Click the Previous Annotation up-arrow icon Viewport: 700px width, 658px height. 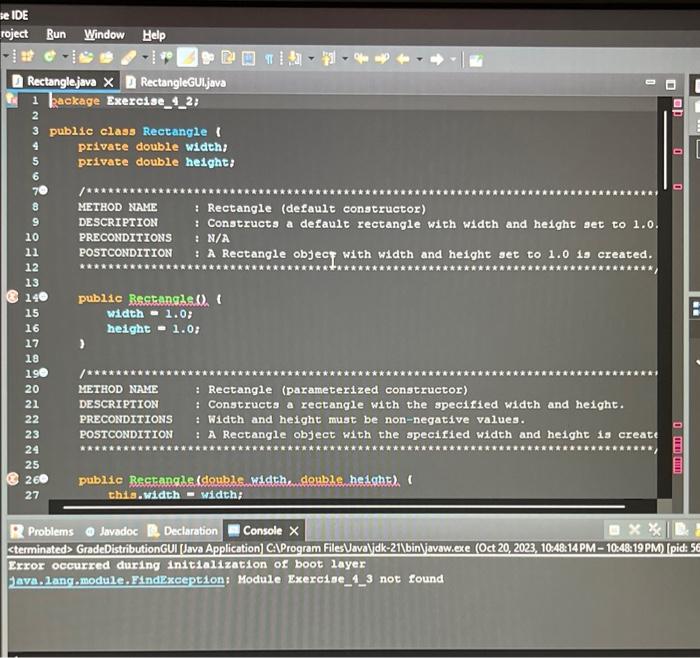pyautogui.click(x=329, y=58)
